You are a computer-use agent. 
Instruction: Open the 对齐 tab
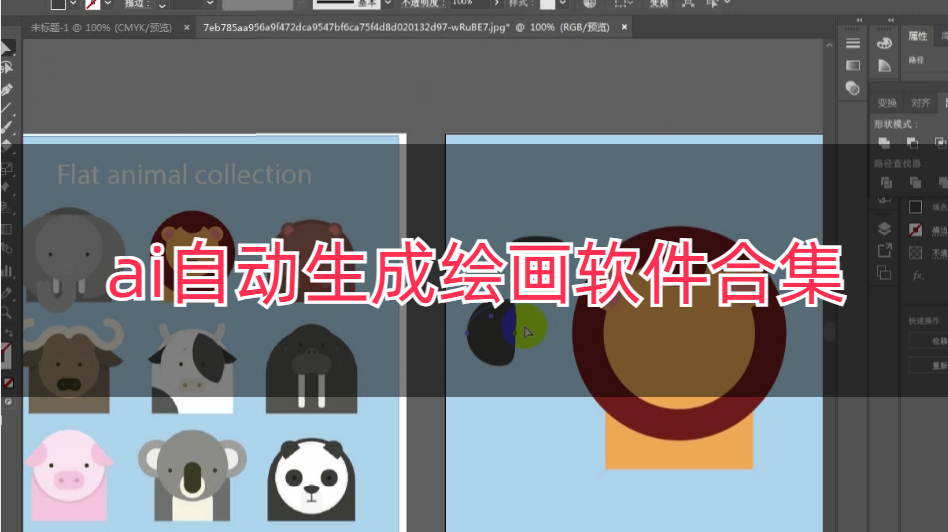(x=920, y=103)
